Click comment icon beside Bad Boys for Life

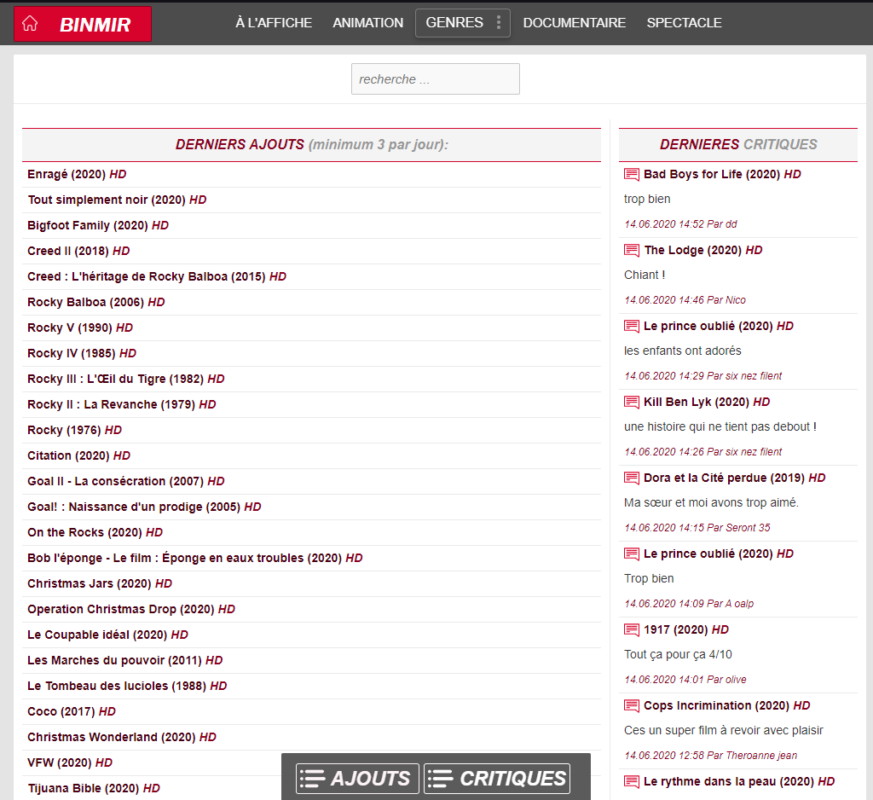631,174
